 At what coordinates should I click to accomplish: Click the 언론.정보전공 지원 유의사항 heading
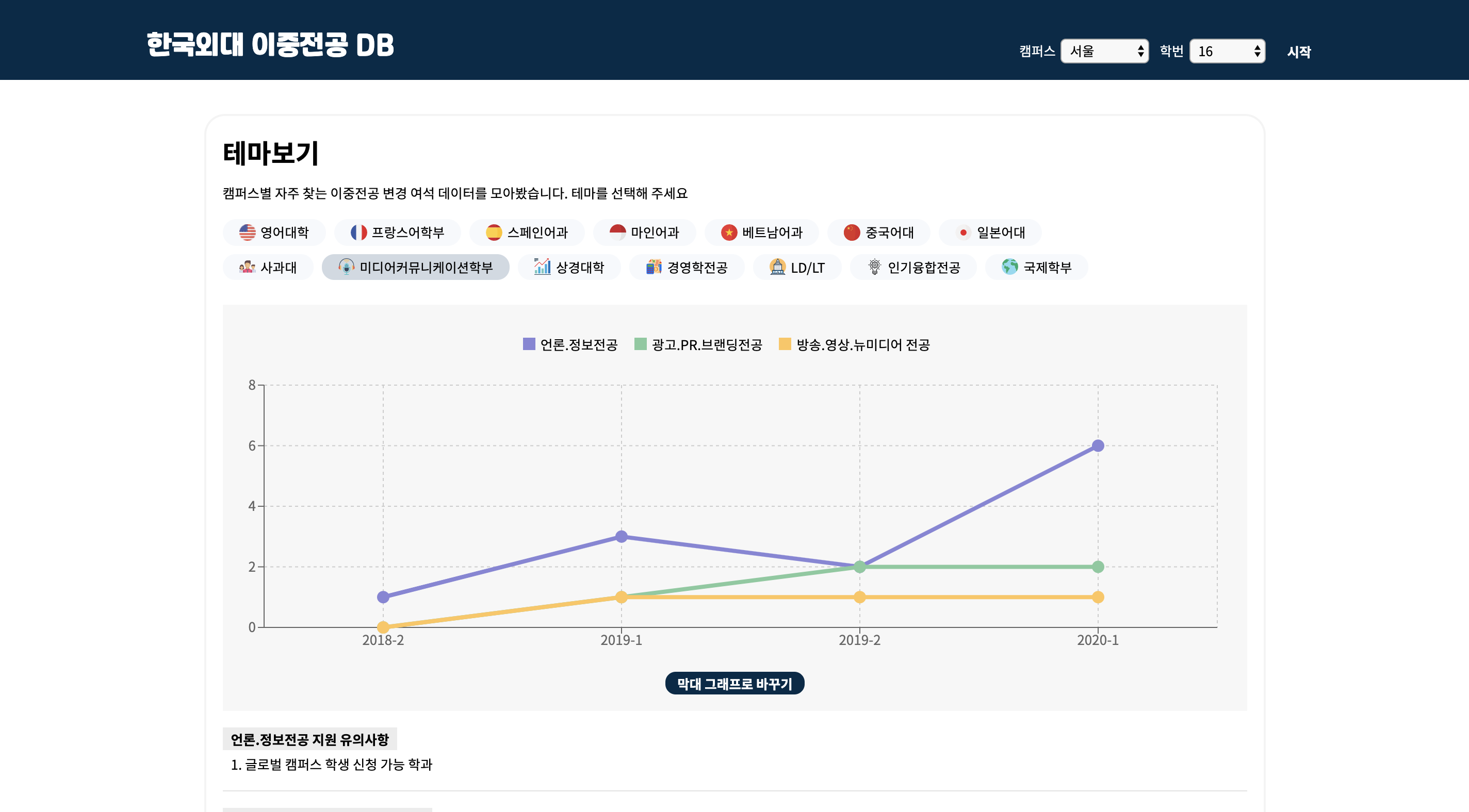309,739
